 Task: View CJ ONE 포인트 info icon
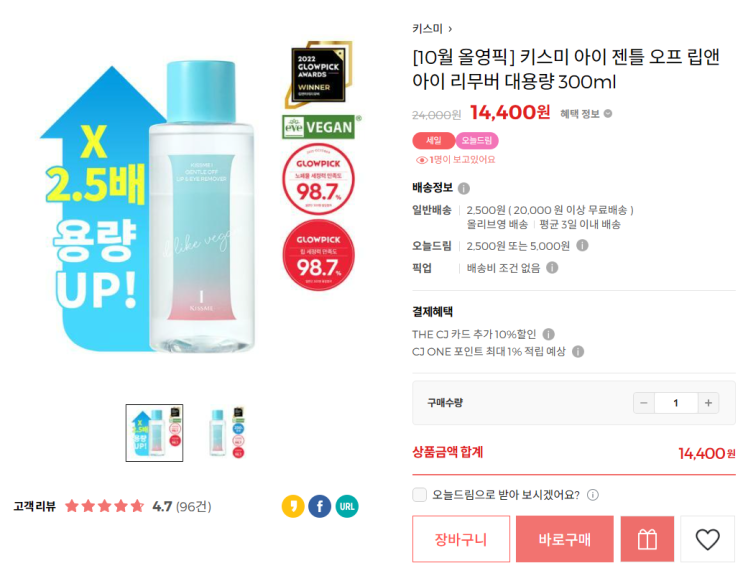pos(578,352)
